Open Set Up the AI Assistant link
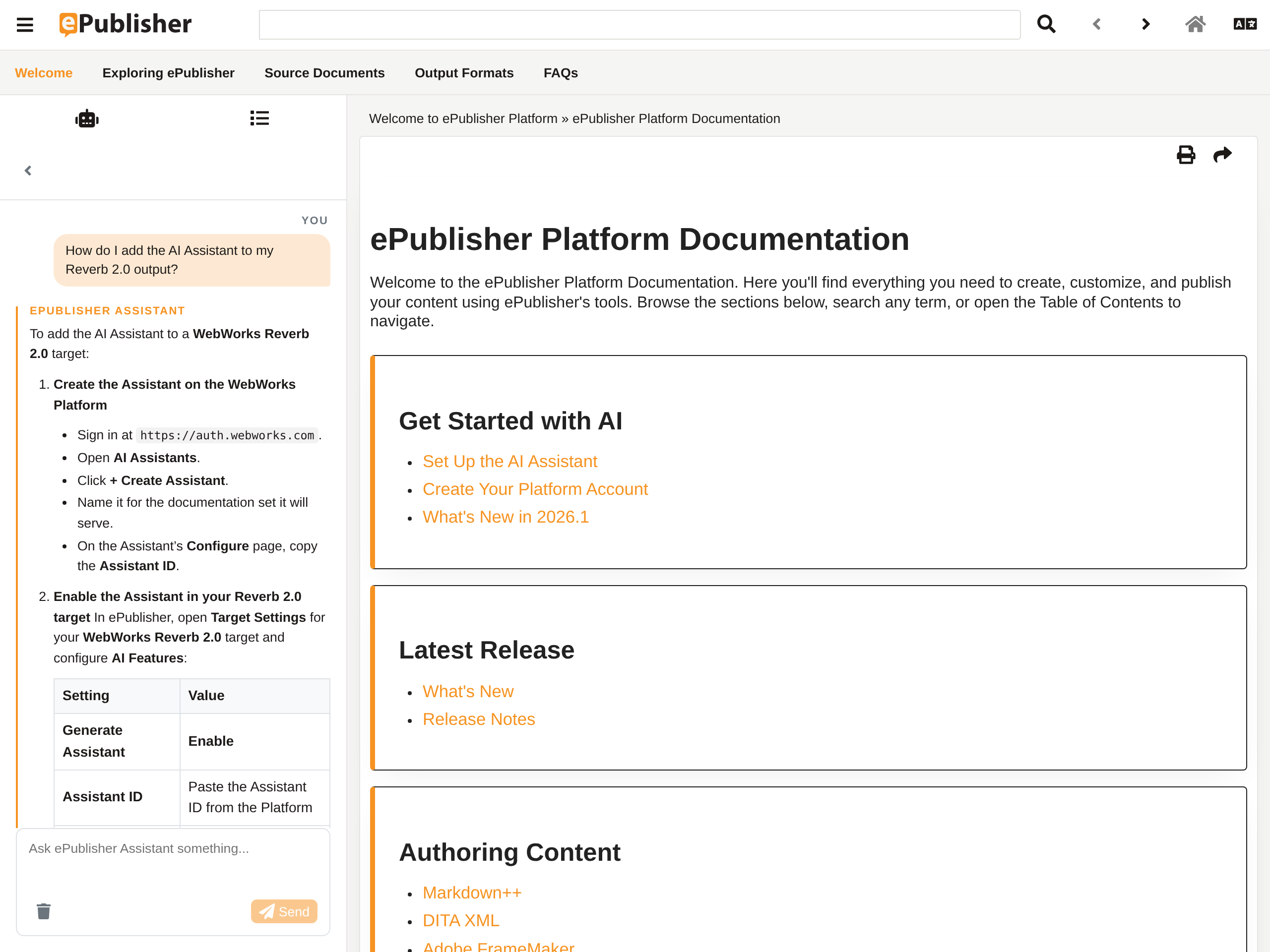1270x952 pixels. coord(510,461)
